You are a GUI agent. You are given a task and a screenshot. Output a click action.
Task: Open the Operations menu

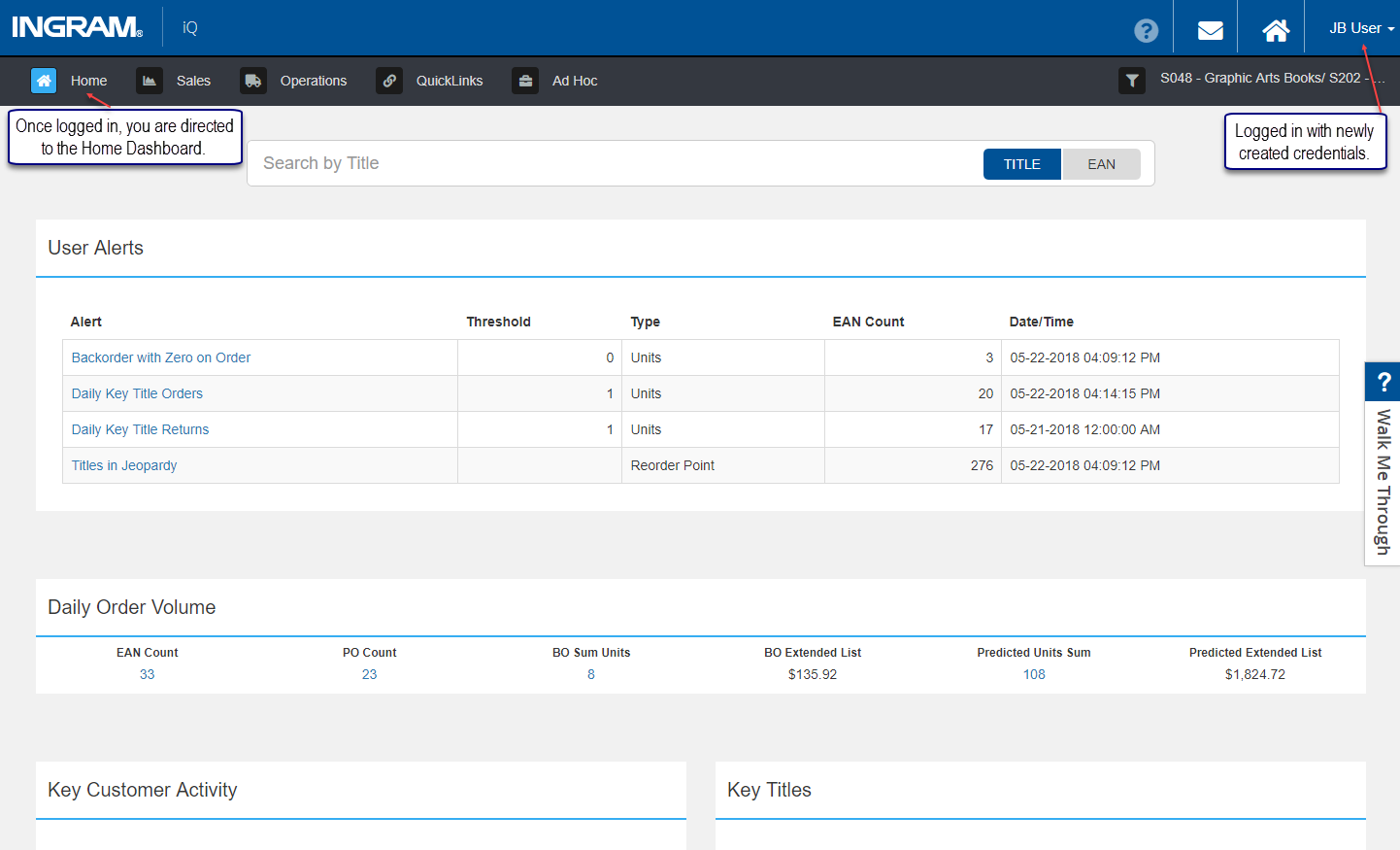coord(313,81)
